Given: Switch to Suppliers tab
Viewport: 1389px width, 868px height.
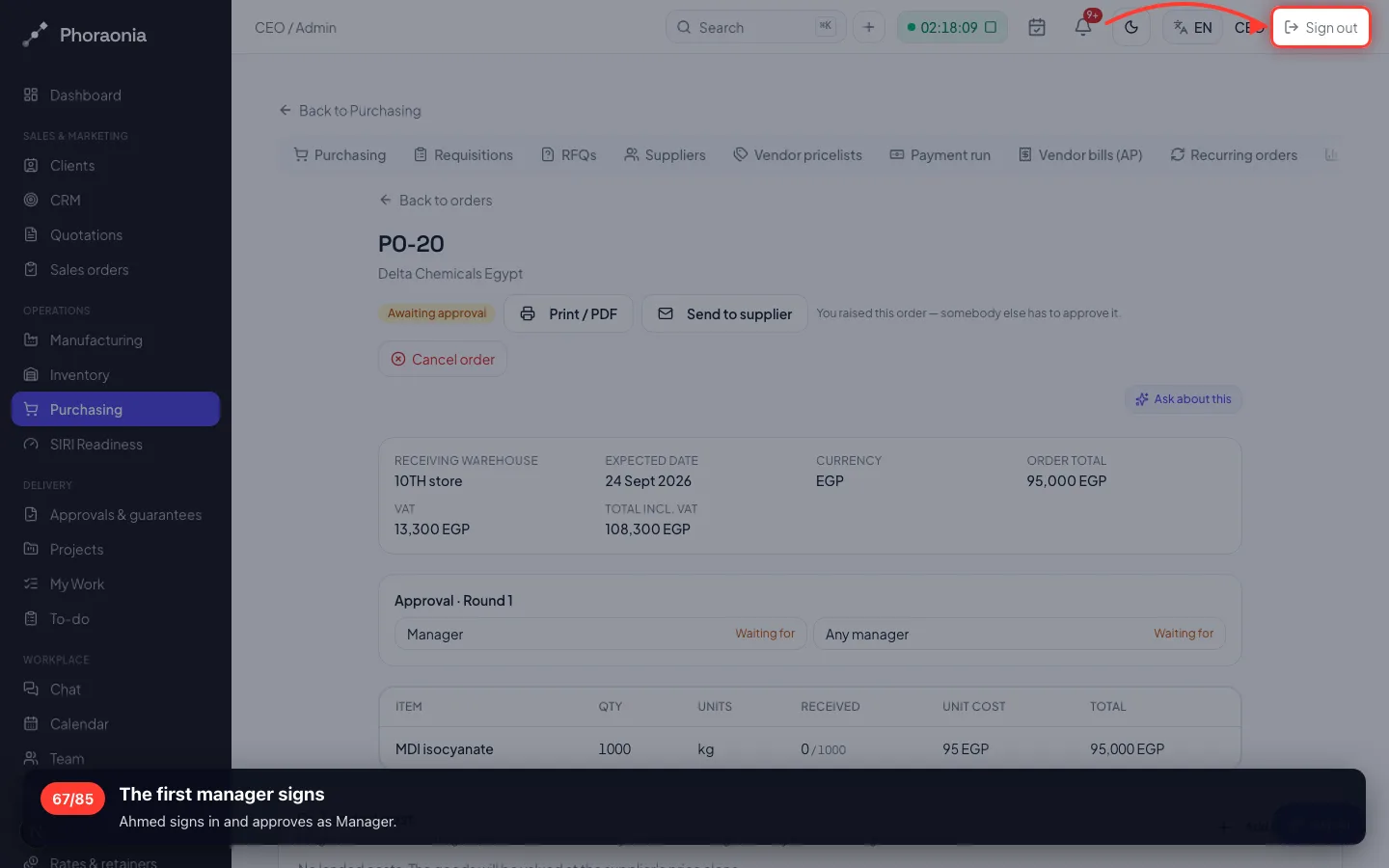Looking at the screenshot, I should pos(665,155).
